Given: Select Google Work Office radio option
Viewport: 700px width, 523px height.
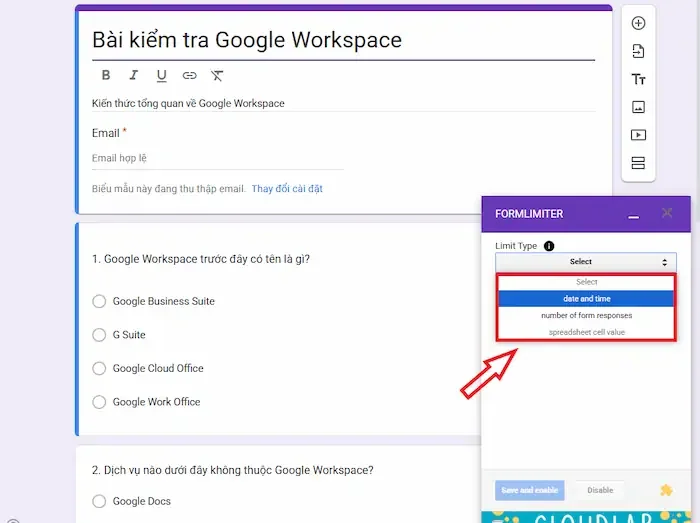Looking at the screenshot, I should point(99,402).
